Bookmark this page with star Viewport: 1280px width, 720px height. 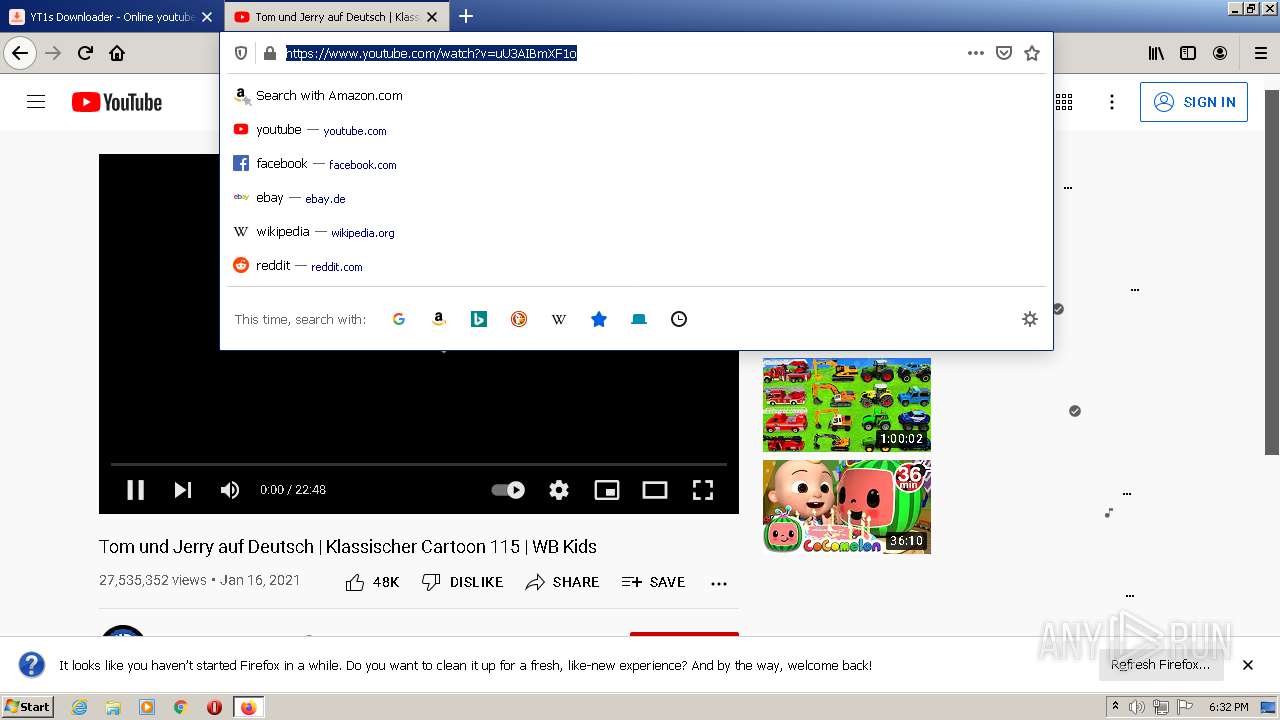click(1032, 53)
